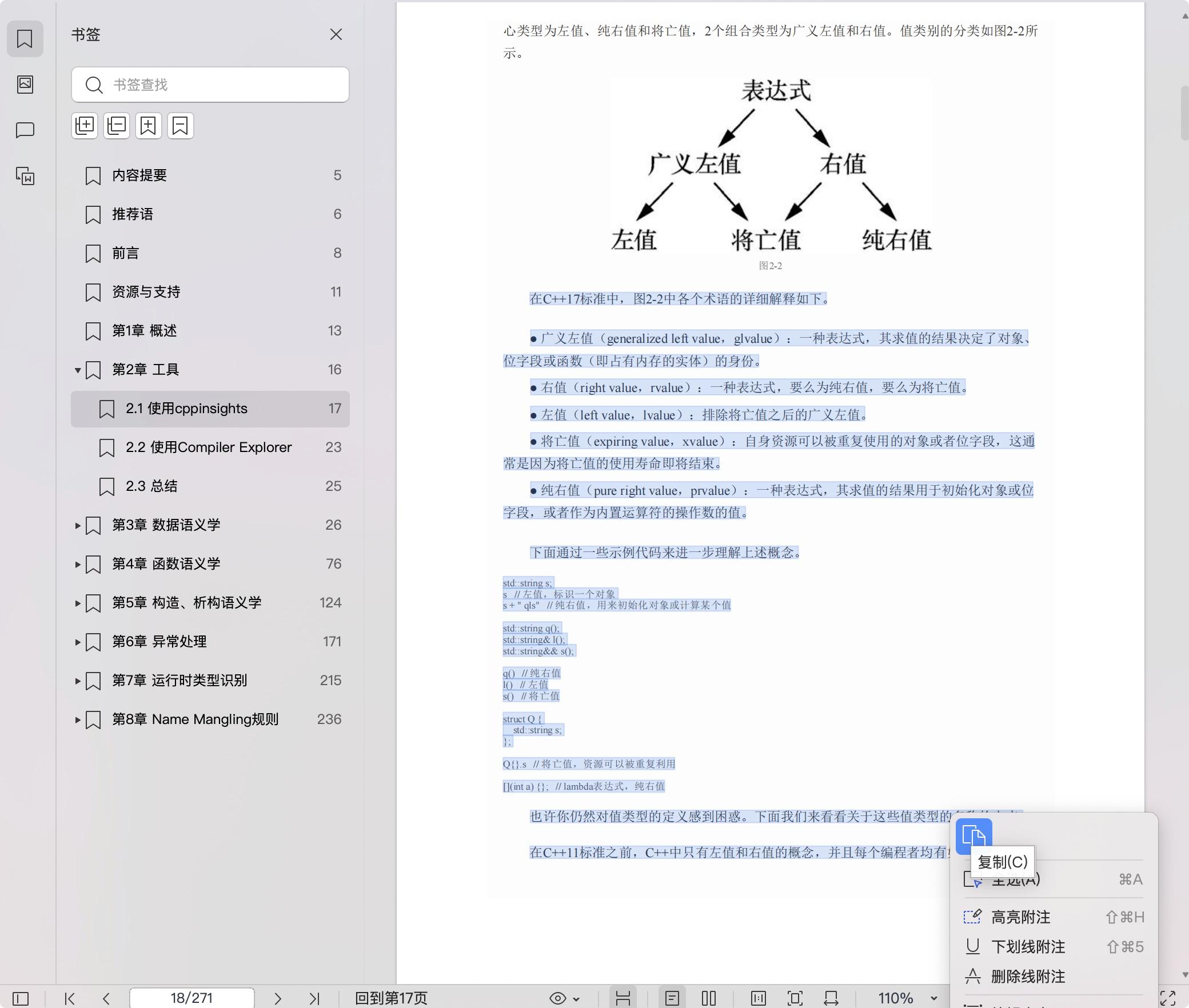Go to last page button
Image resolution: width=1189 pixels, height=1008 pixels.
[314, 998]
